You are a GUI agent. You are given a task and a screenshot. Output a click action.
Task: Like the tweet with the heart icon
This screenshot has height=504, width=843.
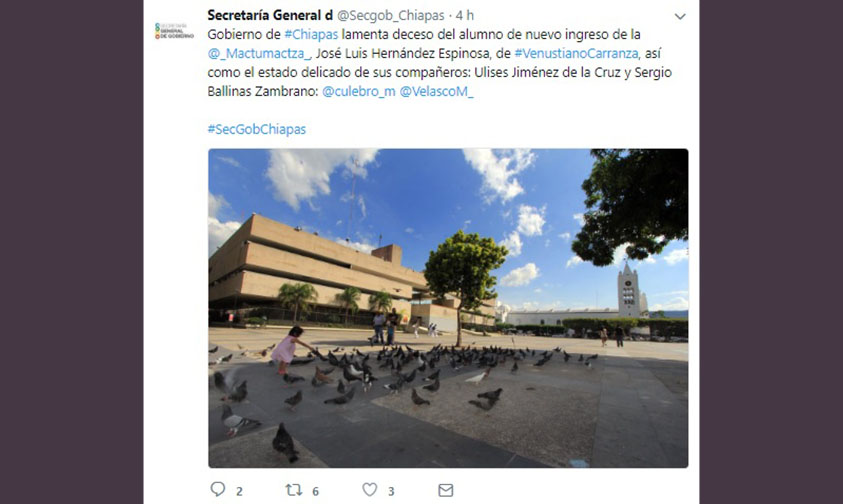(369, 489)
